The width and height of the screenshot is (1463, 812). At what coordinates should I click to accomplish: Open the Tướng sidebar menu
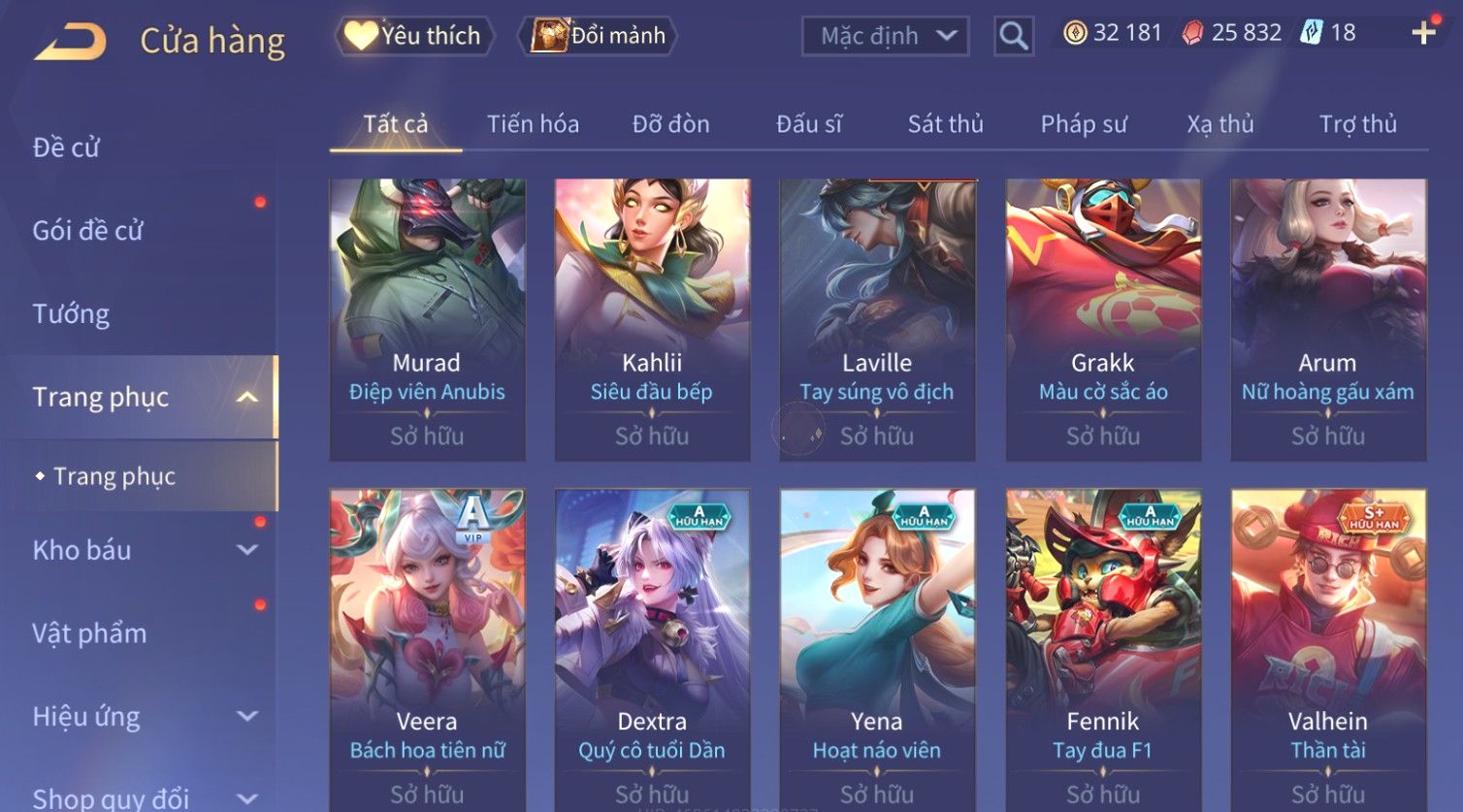[71, 314]
